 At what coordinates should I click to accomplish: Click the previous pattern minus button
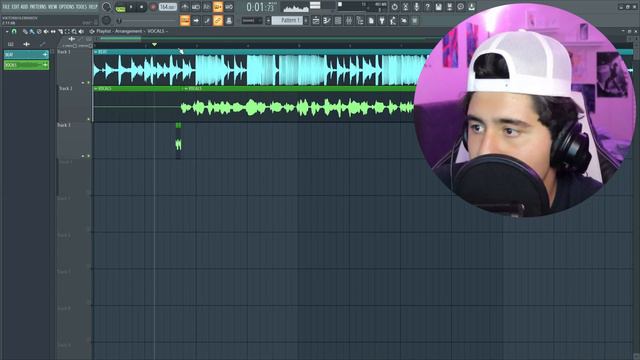coord(268,20)
